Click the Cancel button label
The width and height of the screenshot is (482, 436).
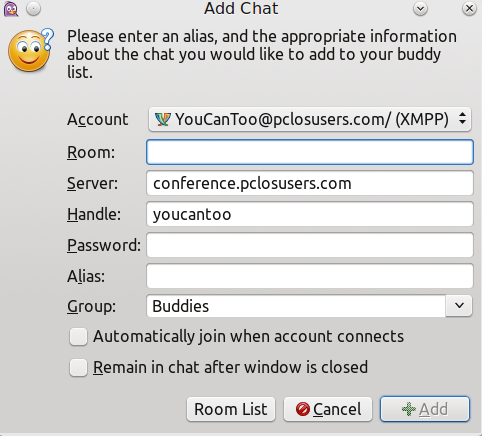[337, 409]
